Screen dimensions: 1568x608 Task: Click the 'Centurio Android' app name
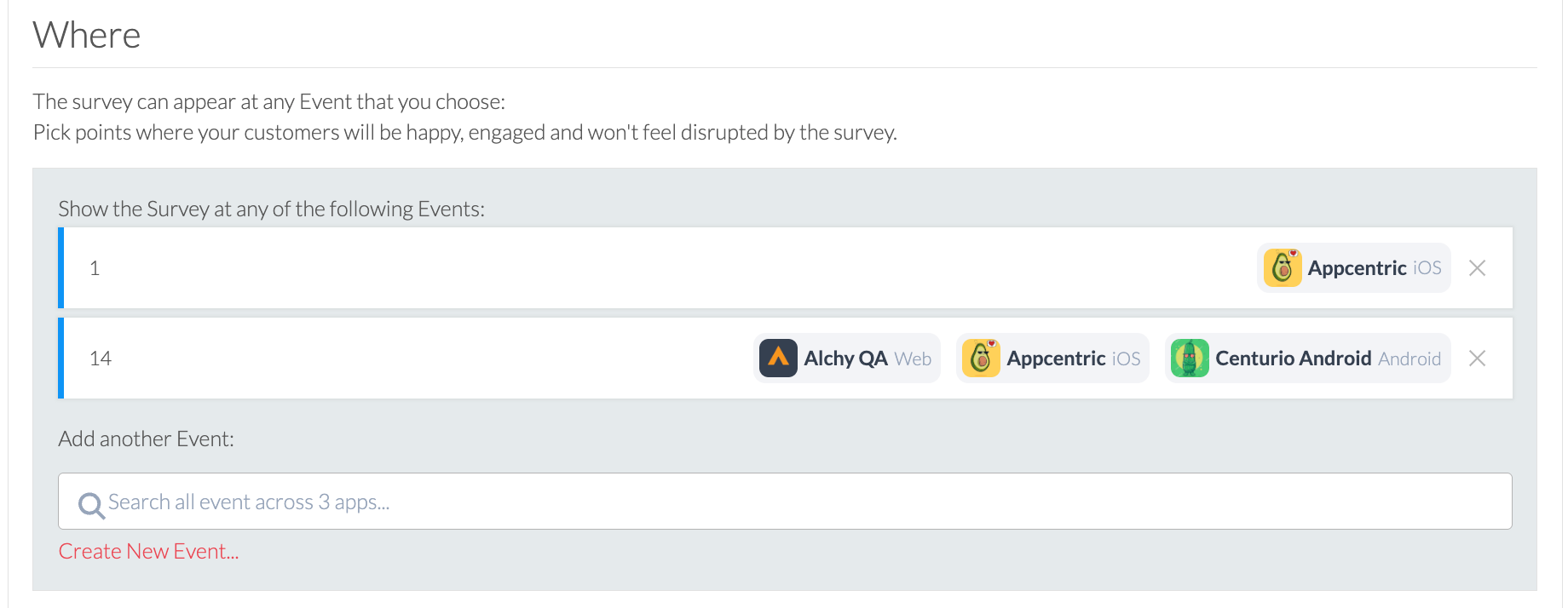coord(1293,358)
